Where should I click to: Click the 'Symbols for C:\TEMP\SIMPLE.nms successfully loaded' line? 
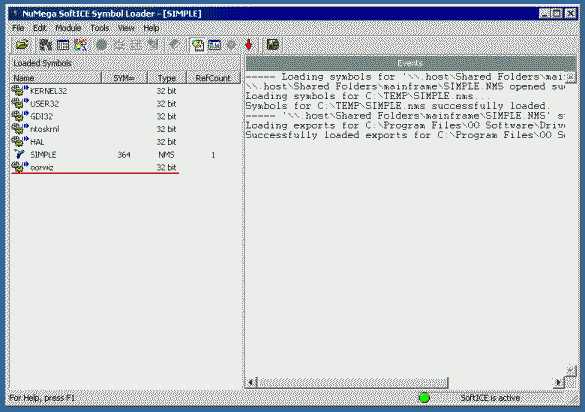click(398, 106)
